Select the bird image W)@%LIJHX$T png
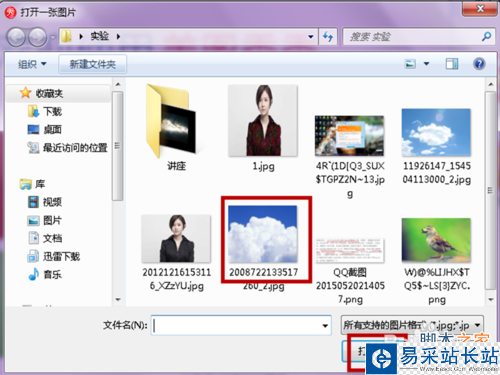 coord(436,240)
